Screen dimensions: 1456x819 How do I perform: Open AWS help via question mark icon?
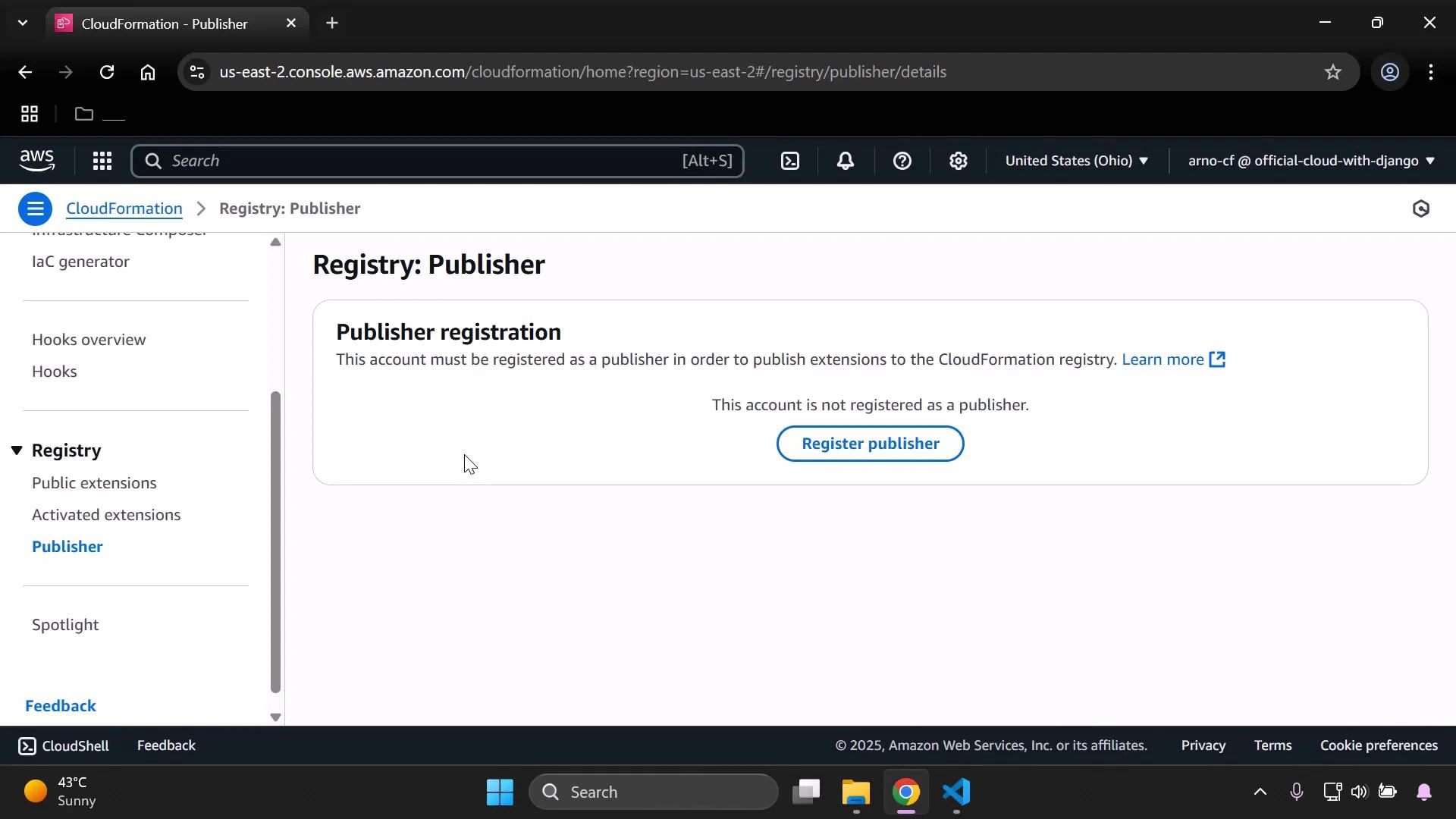pos(902,161)
